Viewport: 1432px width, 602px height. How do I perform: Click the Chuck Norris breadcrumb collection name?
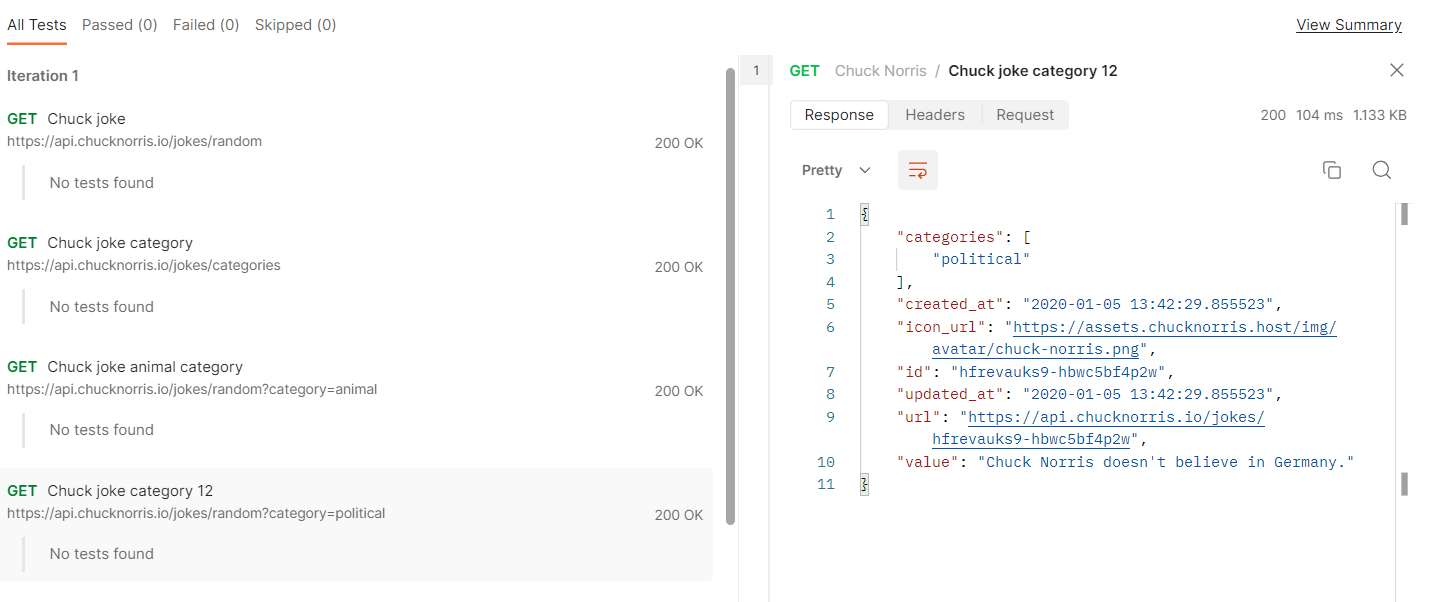coord(881,71)
